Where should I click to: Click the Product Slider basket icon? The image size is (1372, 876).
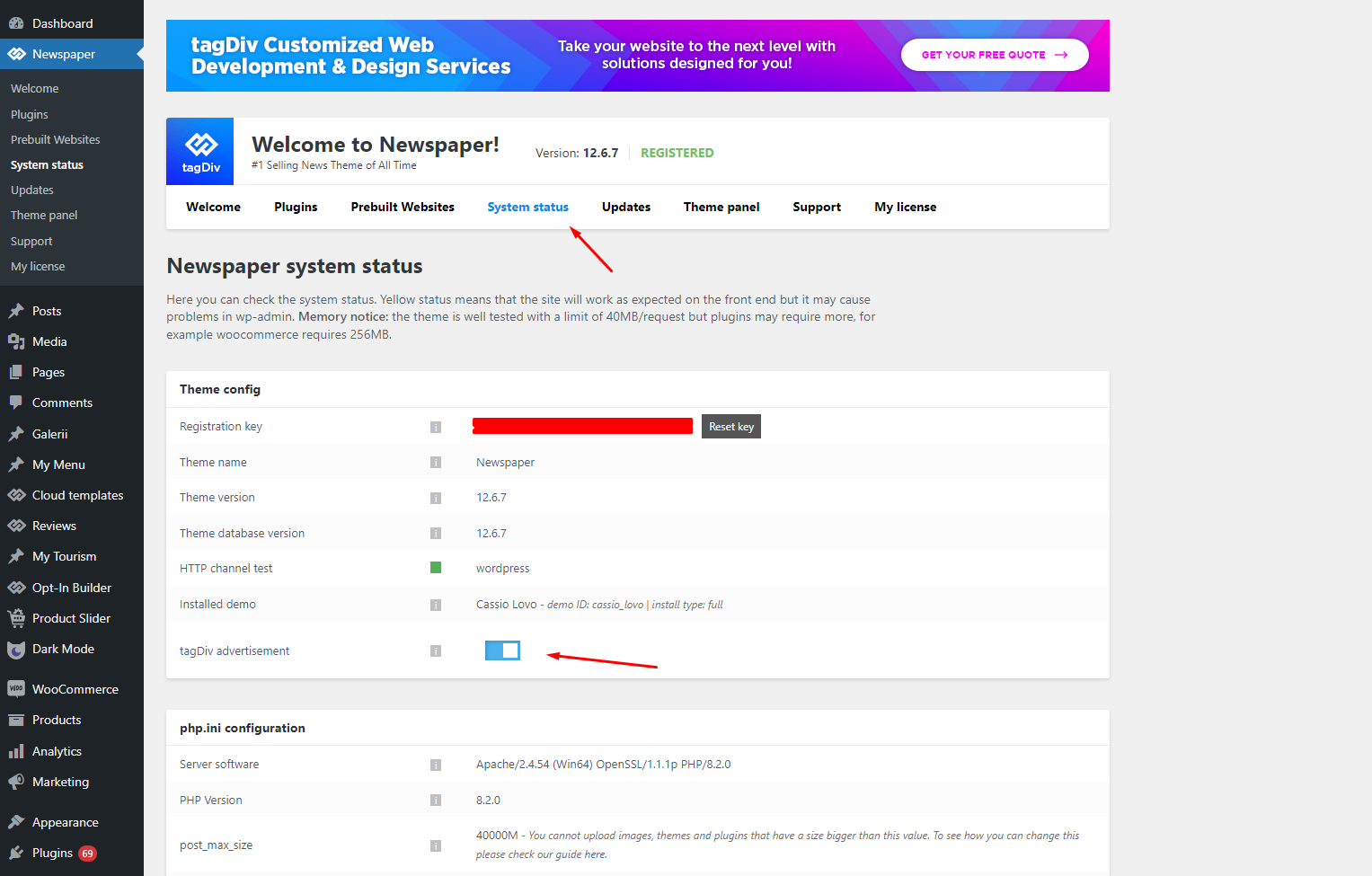(x=16, y=618)
